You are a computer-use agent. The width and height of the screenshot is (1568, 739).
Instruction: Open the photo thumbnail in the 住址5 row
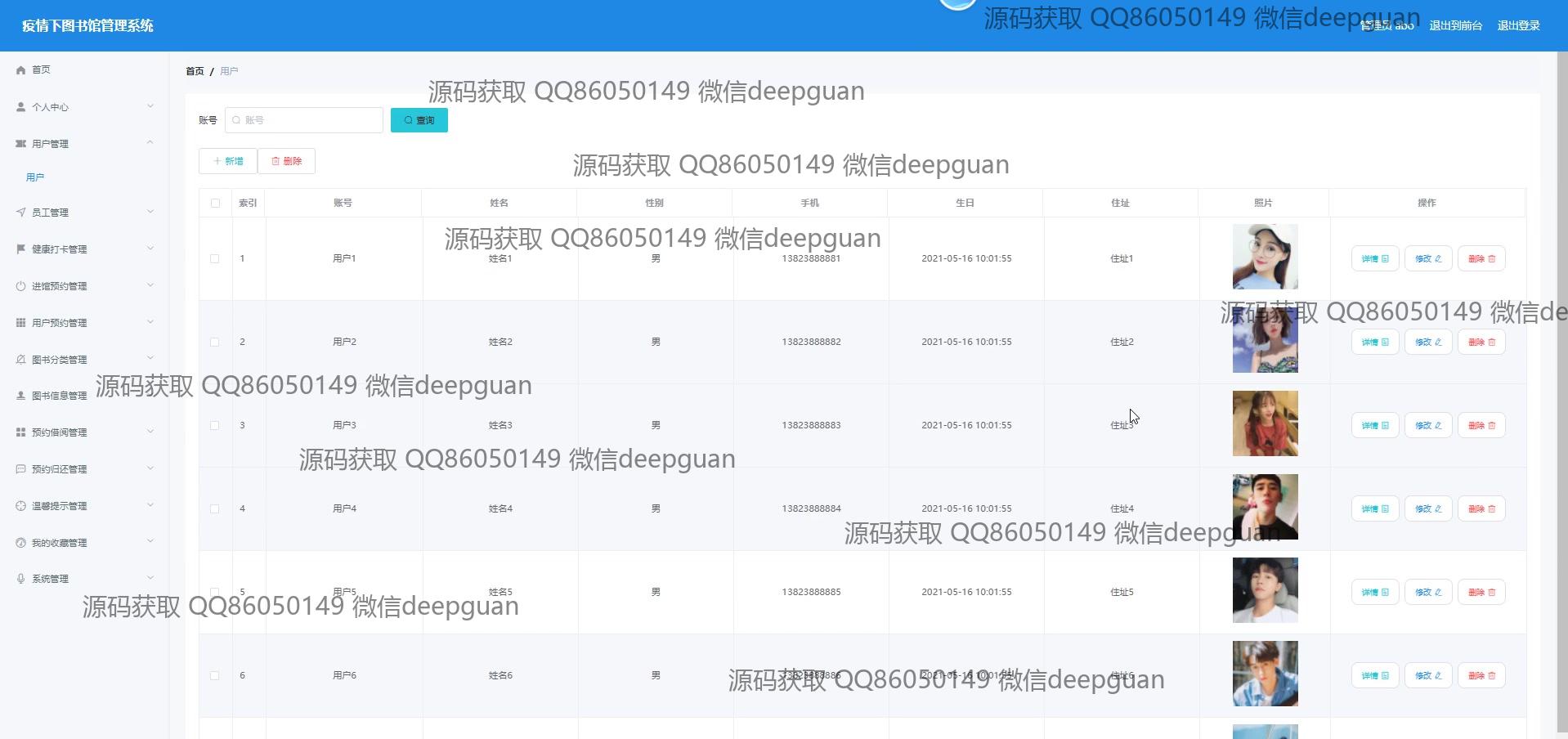(1265, 590)
